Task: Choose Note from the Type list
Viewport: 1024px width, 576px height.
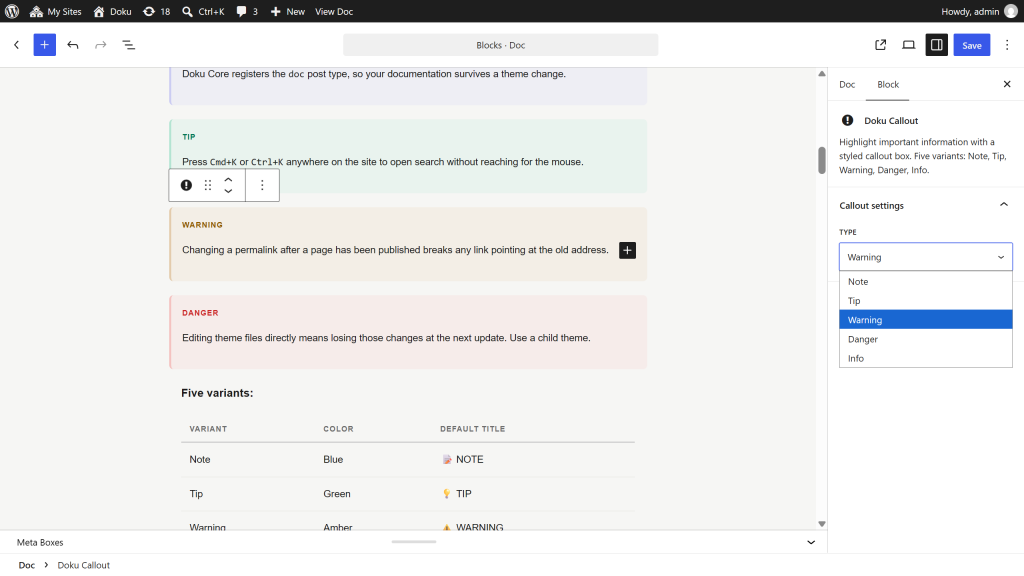Action: point(925,281)
